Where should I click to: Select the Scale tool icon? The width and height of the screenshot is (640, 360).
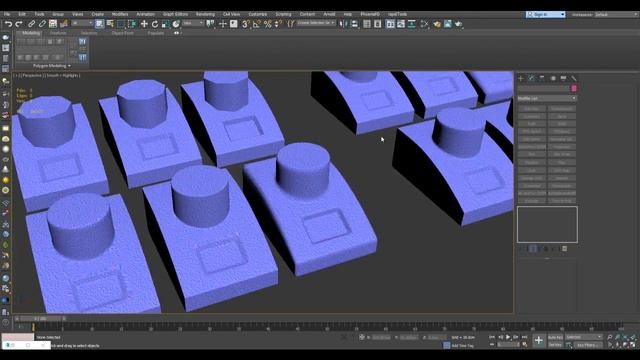165,24
